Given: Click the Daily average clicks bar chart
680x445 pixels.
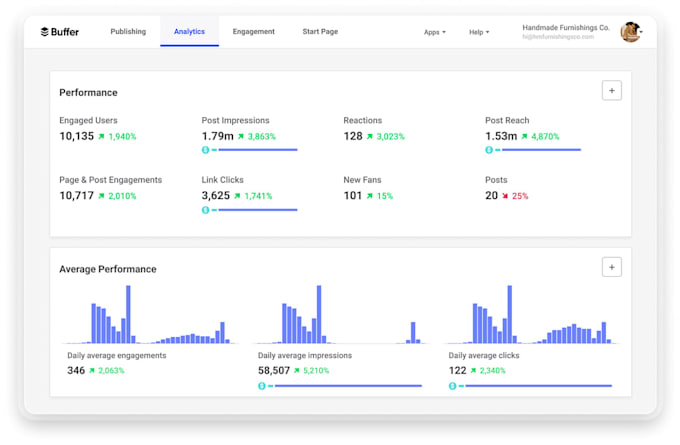Looking at the screenshot, I should pyautogui.click(x=532, y=314).
